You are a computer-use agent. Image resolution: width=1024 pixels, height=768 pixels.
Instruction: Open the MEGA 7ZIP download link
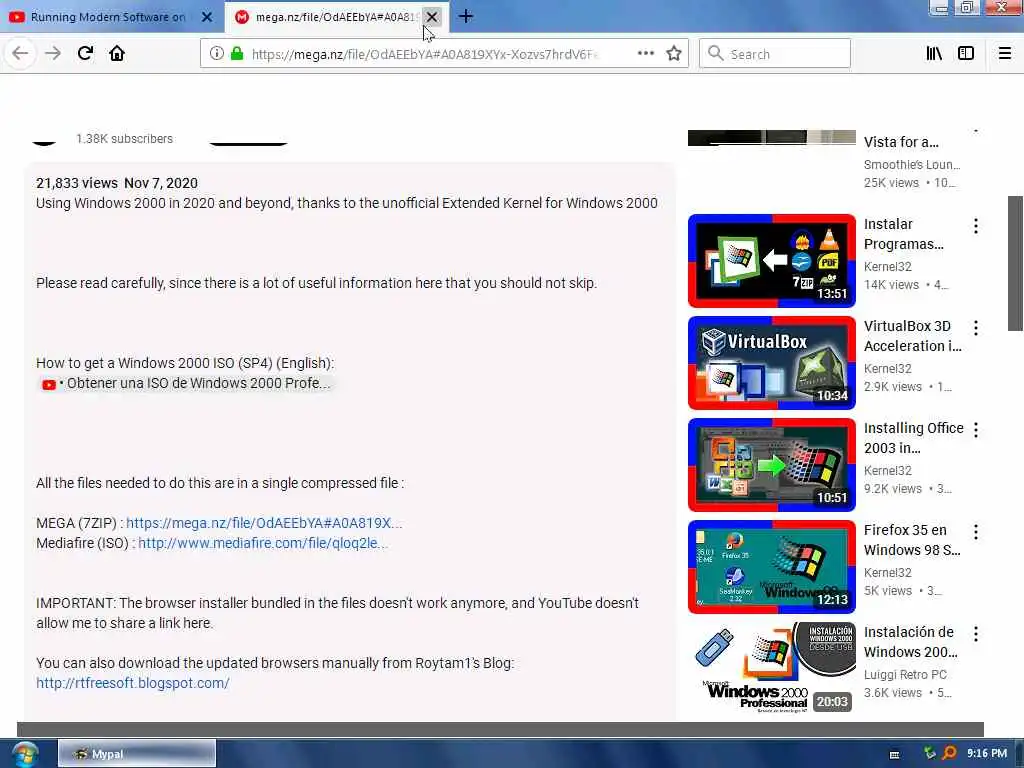[264, 523]
